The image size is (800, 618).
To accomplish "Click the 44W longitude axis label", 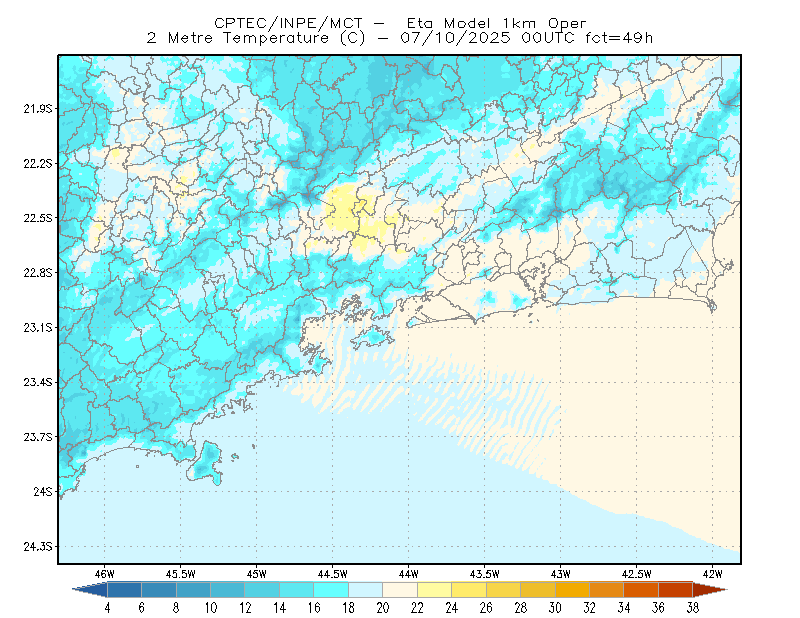I will point(409,574).
